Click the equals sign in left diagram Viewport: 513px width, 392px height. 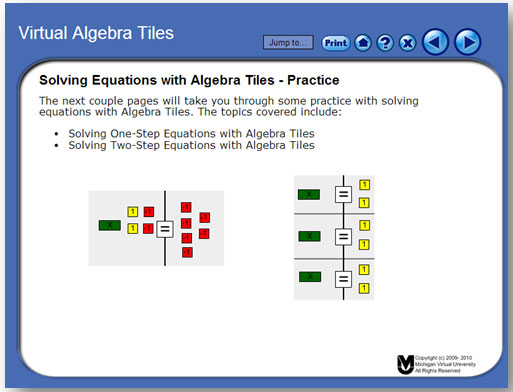pos(165,229)
